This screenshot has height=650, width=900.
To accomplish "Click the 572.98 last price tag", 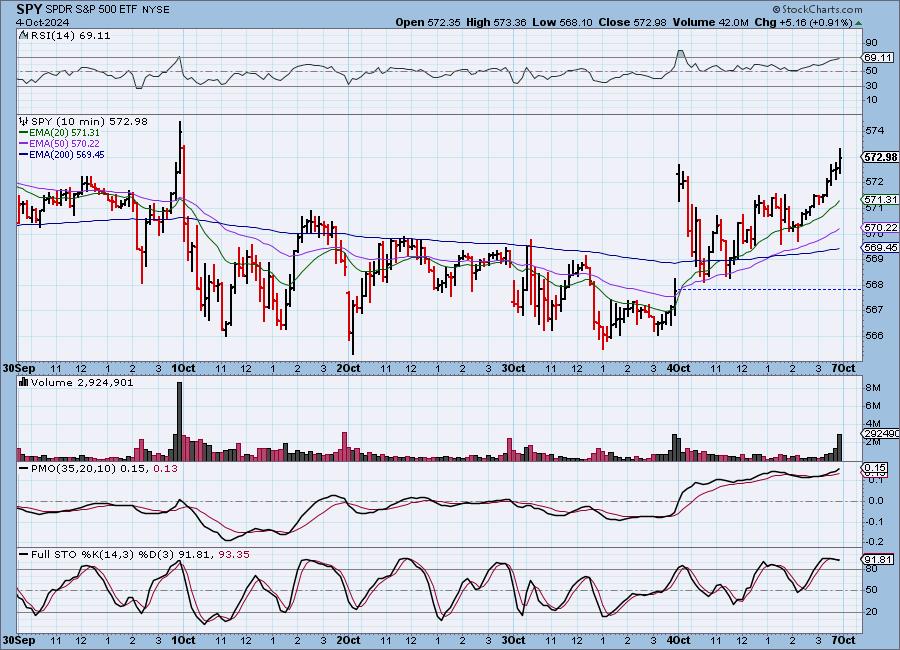I will click(880, 157).
